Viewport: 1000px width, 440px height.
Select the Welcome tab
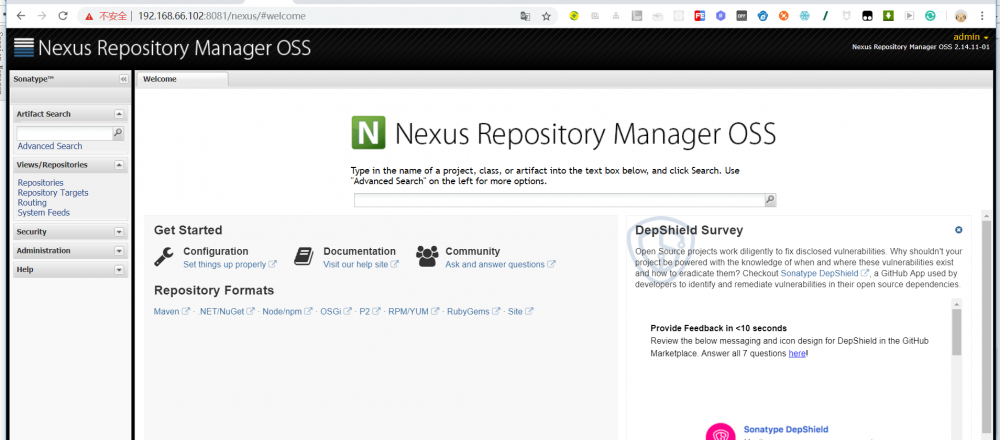click(182, 79)
